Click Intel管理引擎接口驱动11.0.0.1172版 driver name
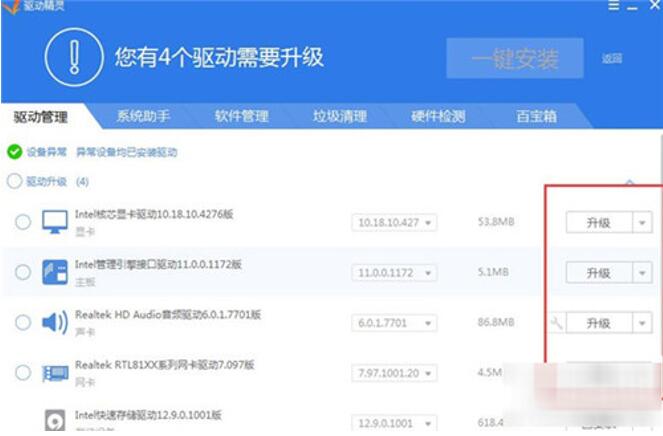This screenshot has height=436, width=663. tap(158, 264)
